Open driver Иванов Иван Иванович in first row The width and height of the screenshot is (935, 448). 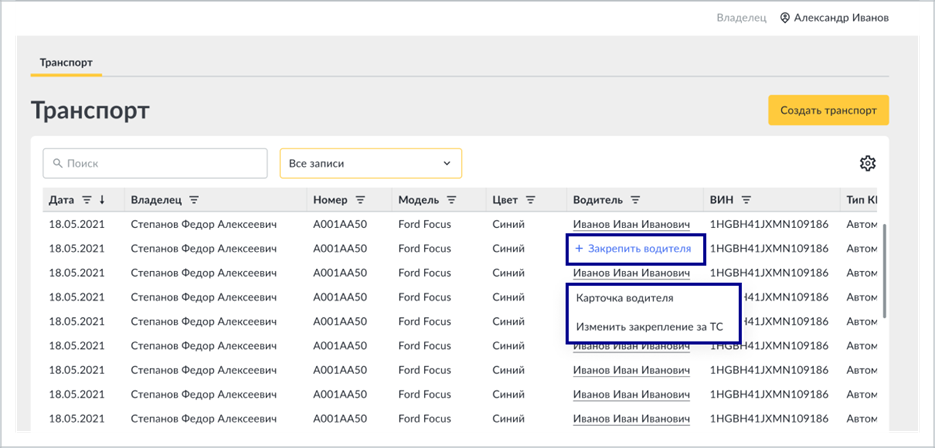(631, 225)
